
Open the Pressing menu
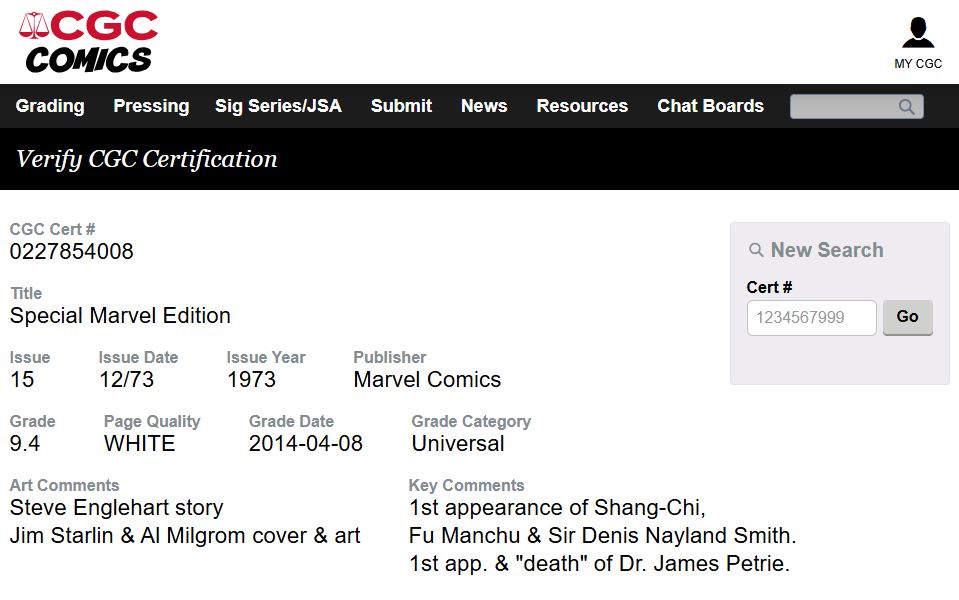151,106
